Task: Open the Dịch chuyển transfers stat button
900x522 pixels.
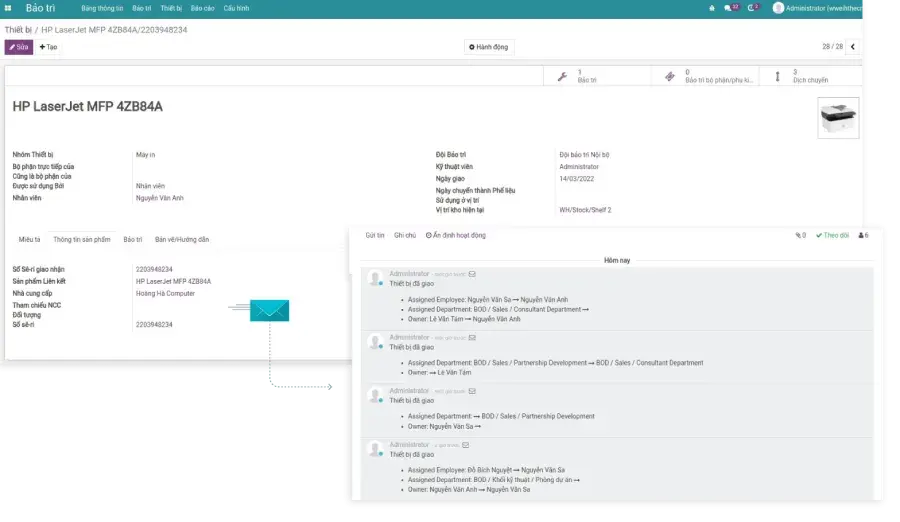Action: click(x=808, y=76)
